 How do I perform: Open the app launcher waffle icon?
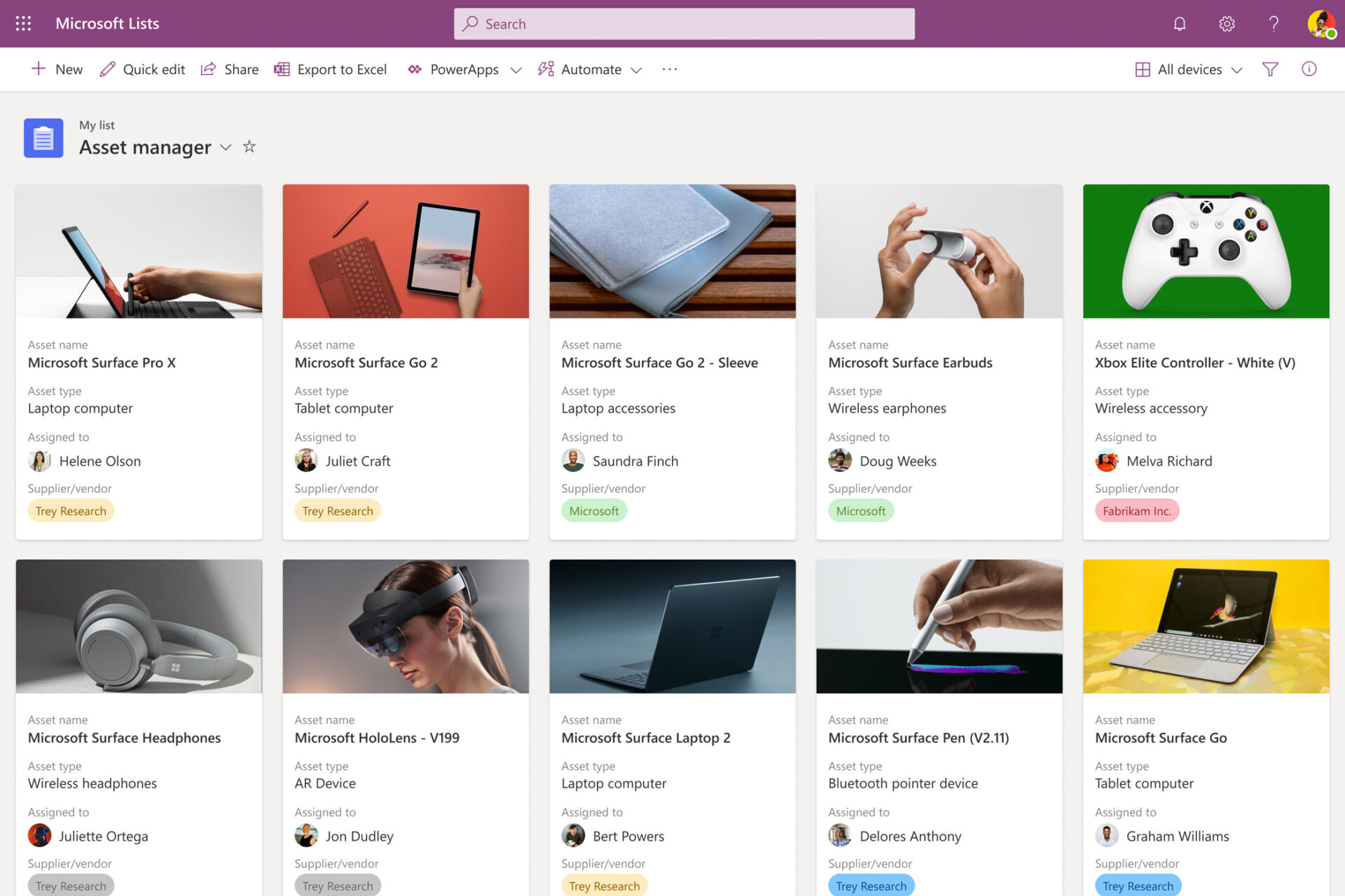click(x=23, y=23)
